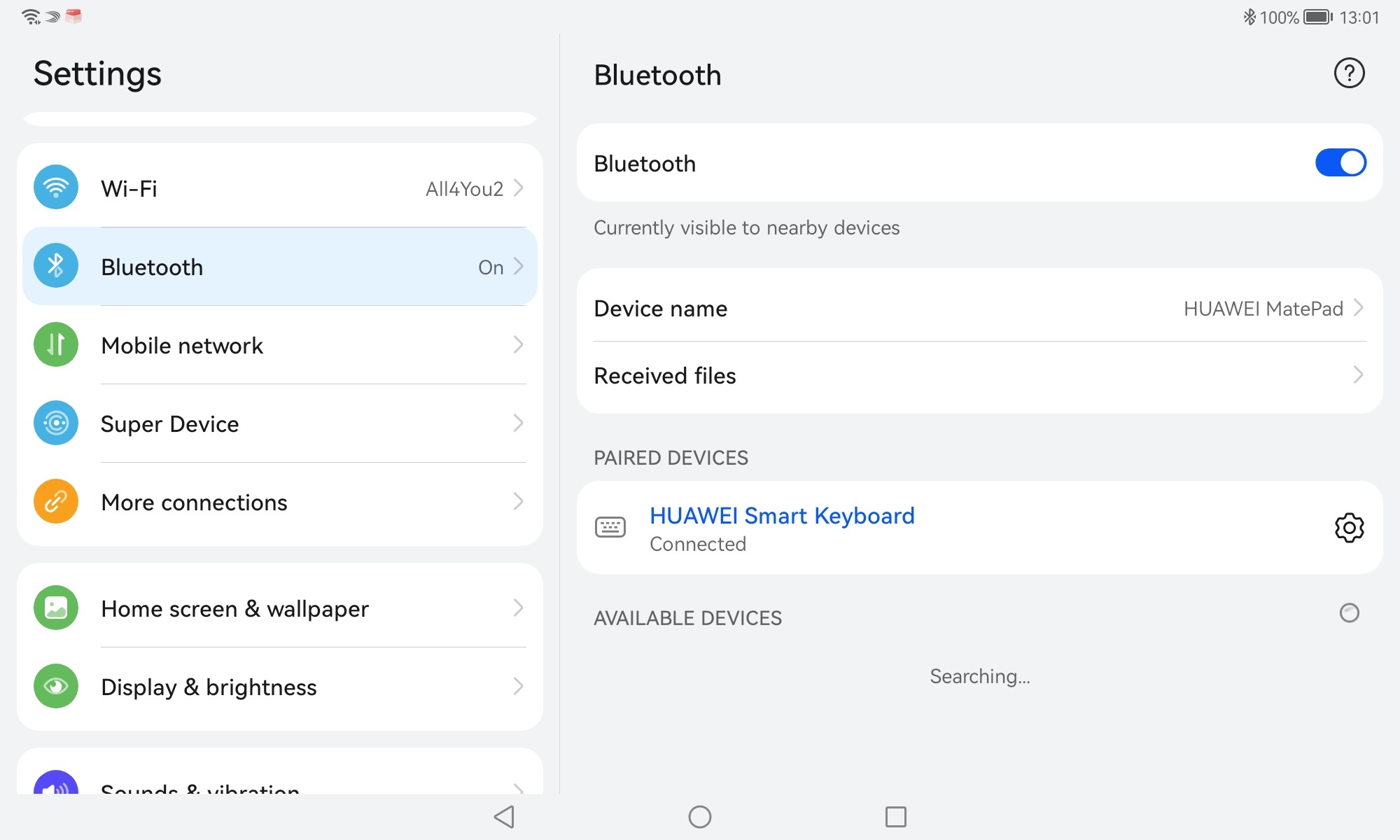The width and height of the screenshot is (1400, 840).
Task: Tap the Recents navigation square
Action: coord(896,816)
